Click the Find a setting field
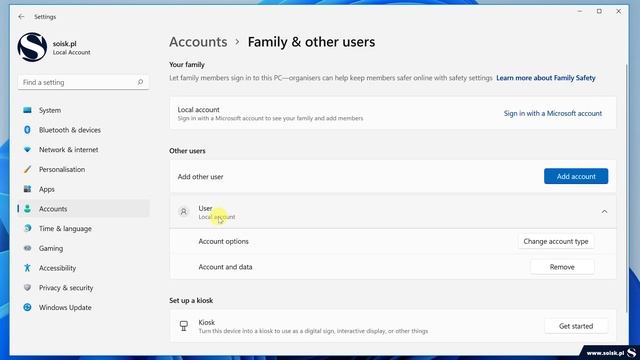This screenshot has width=640, height=360. [x=83, y=82]
